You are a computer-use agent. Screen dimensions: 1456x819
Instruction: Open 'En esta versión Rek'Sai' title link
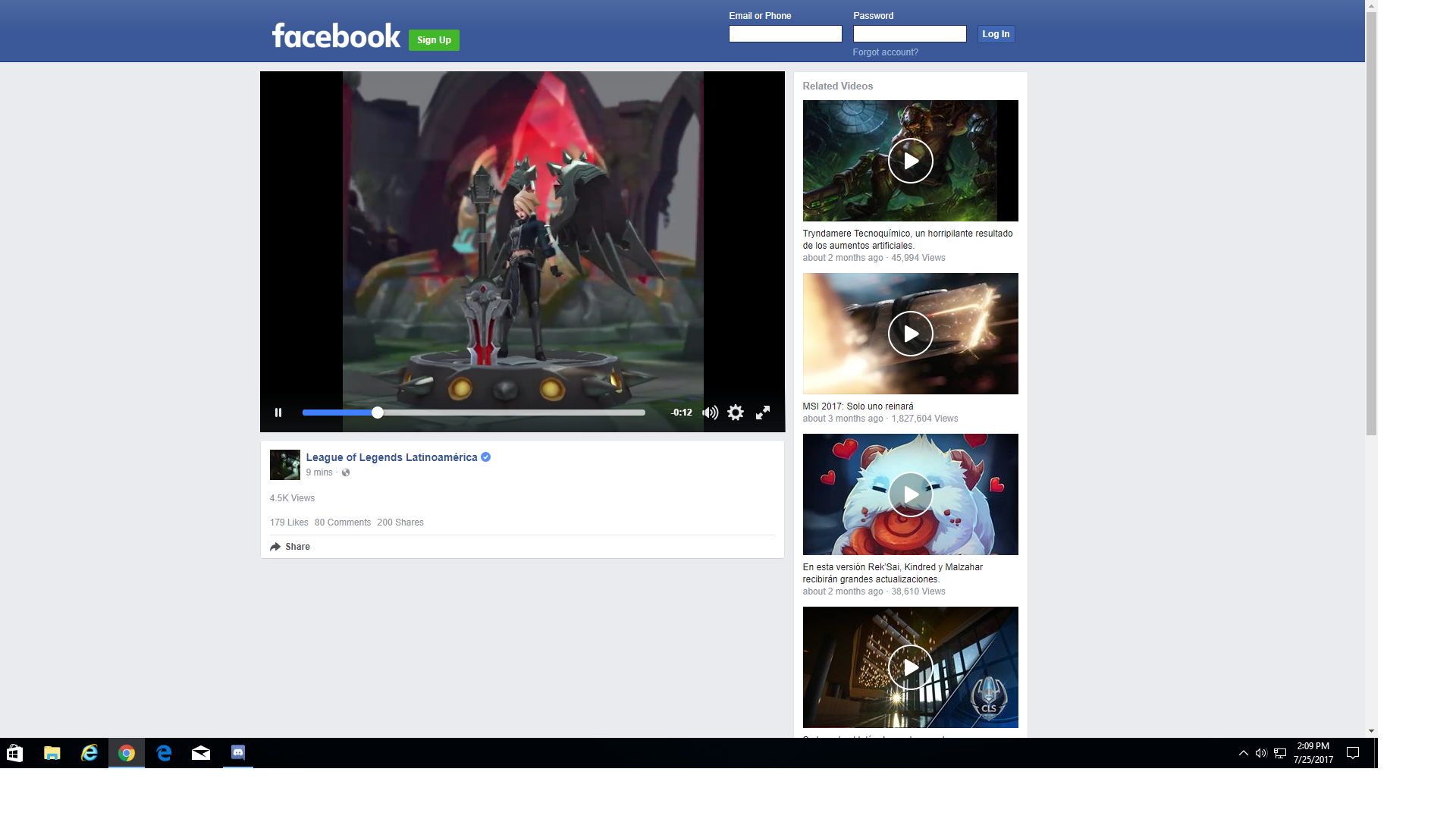pyautogui.click(x=893, y=573)
